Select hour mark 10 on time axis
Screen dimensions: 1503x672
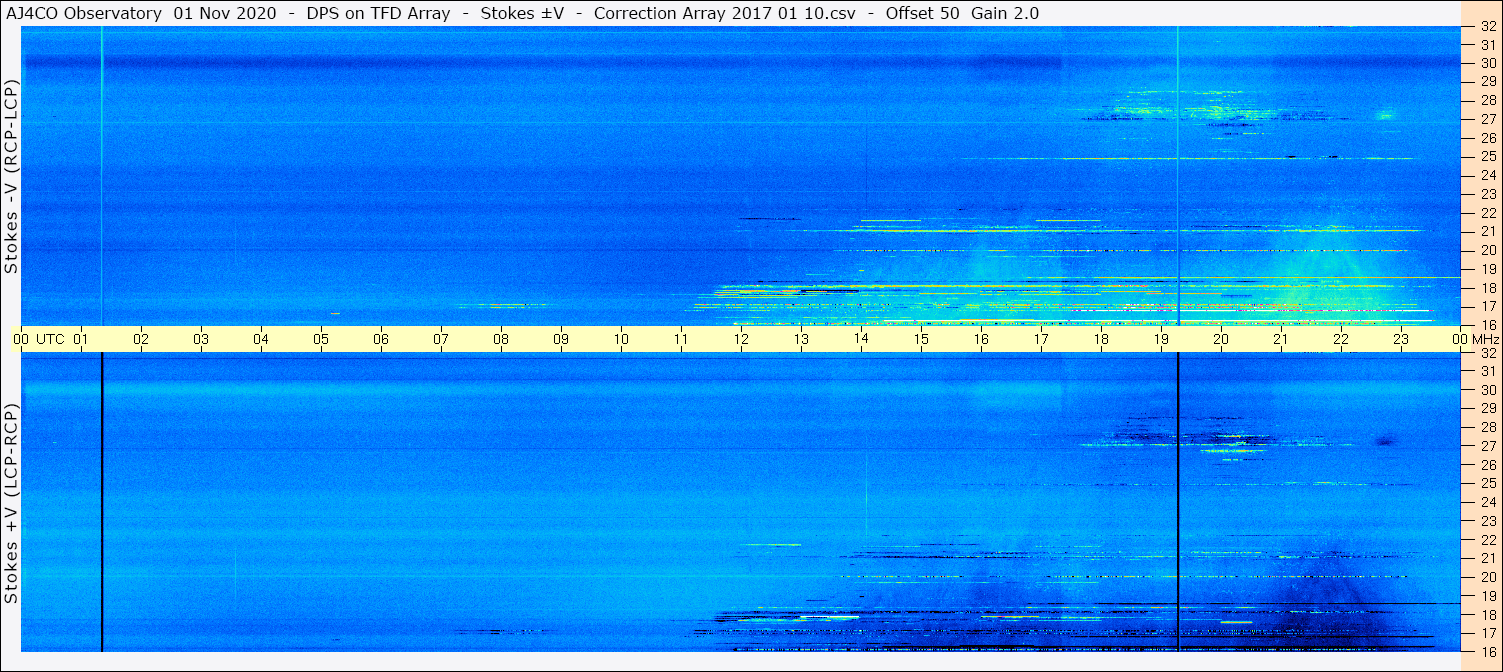pyautogui.click(x=621, y=339)
